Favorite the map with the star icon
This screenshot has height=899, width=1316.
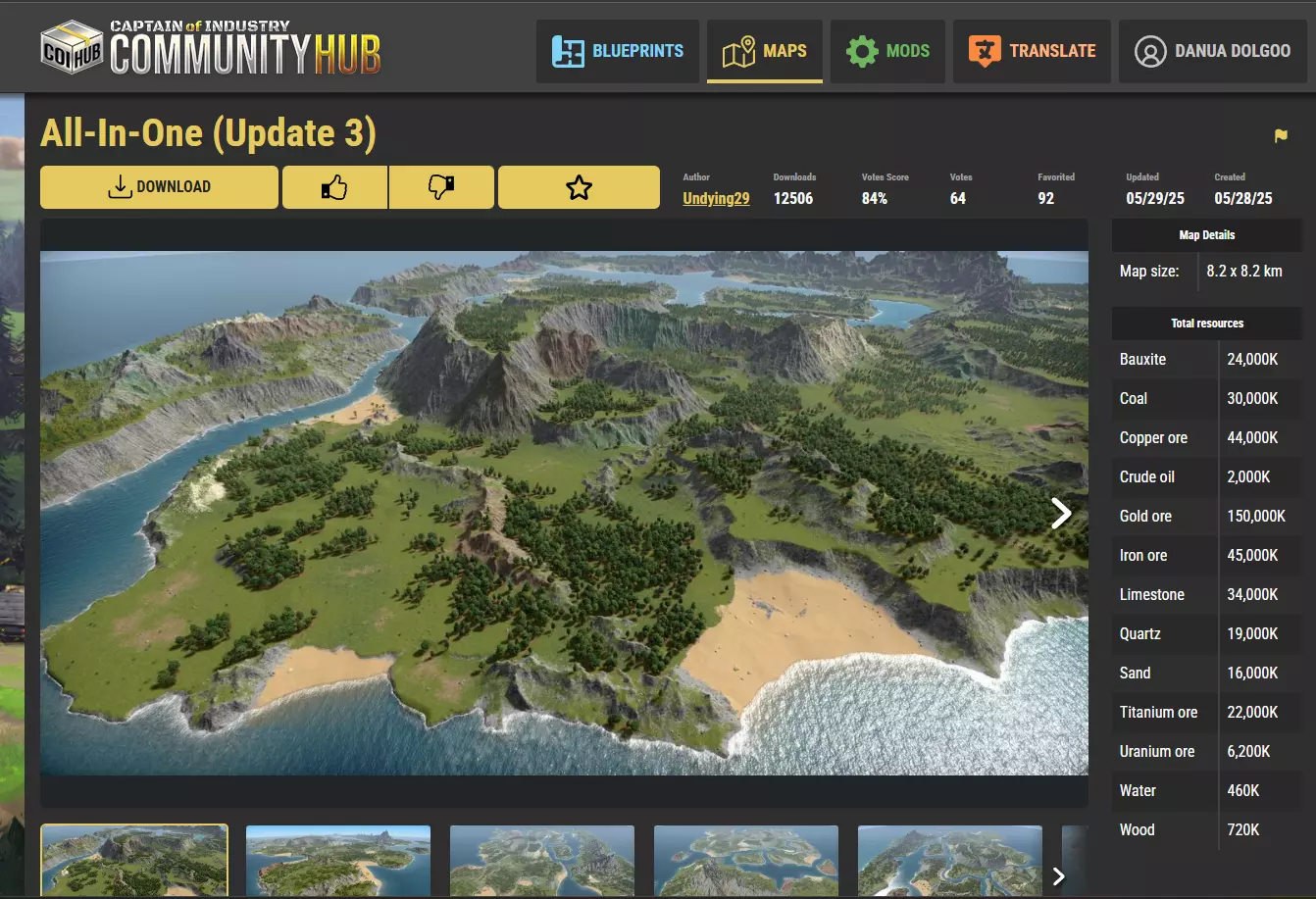(x=579, y=187)
